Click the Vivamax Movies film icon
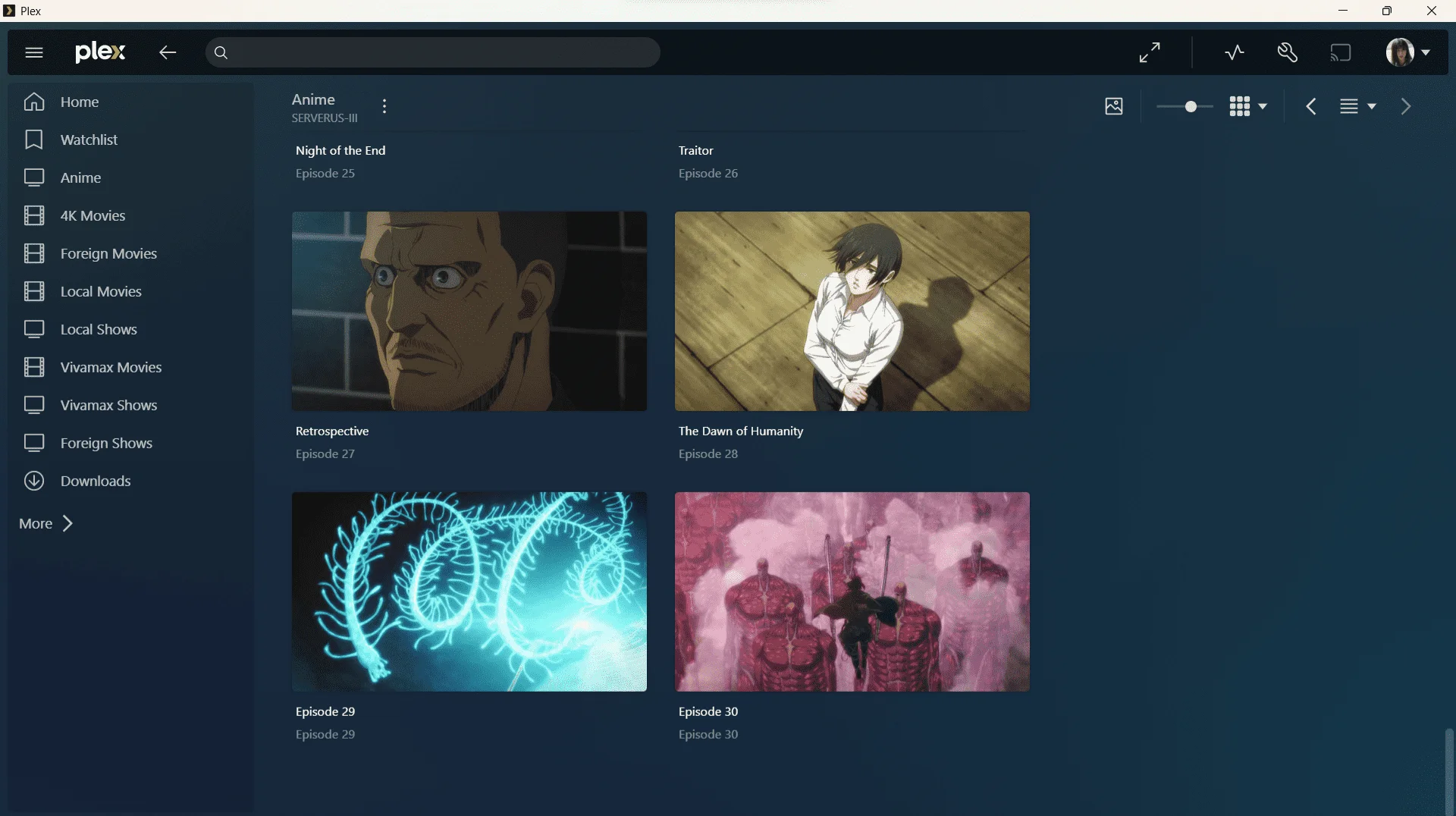 tap(34, 367)
